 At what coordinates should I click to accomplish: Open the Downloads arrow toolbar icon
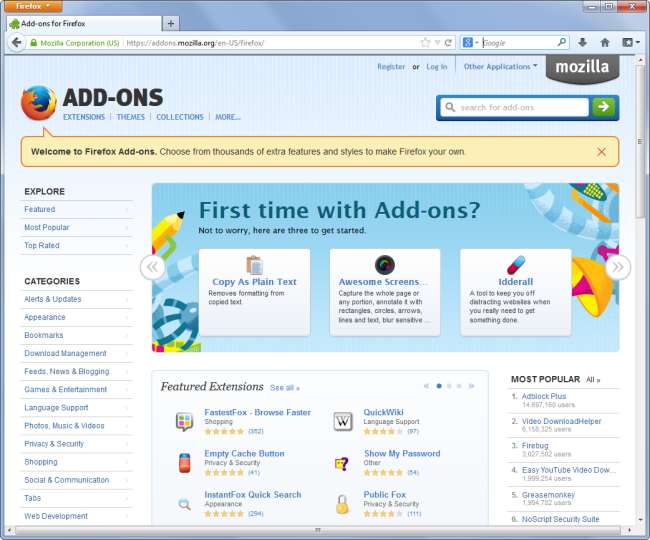[x=582, y=42]
